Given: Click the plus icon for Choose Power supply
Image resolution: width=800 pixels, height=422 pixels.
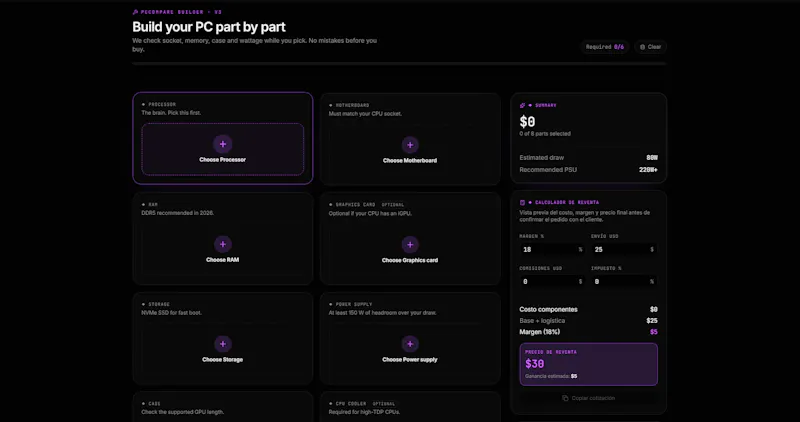Looking at the screenshot, I should (410, 344).
